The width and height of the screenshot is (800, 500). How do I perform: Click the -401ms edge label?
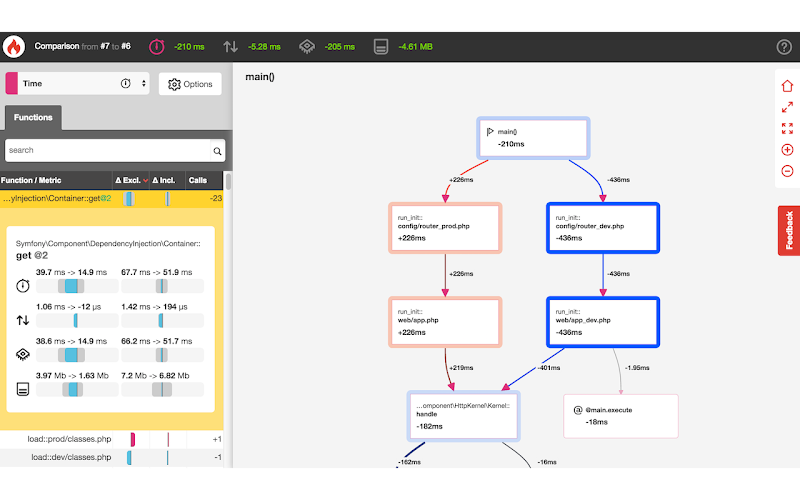[x=548, y=368]
